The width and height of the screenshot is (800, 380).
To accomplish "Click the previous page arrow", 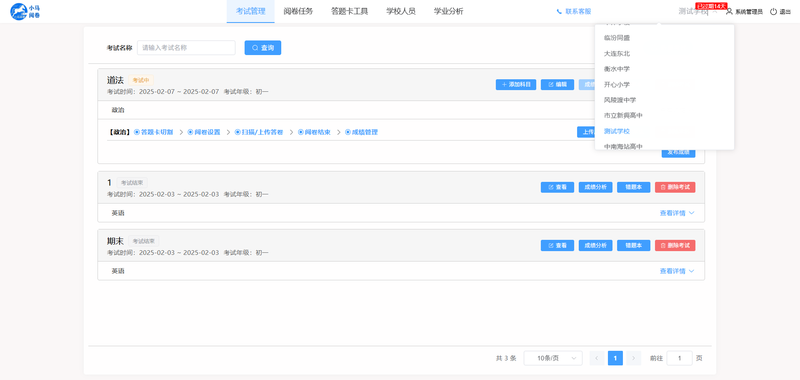I will pyautogui.click(x=597, y=358).
